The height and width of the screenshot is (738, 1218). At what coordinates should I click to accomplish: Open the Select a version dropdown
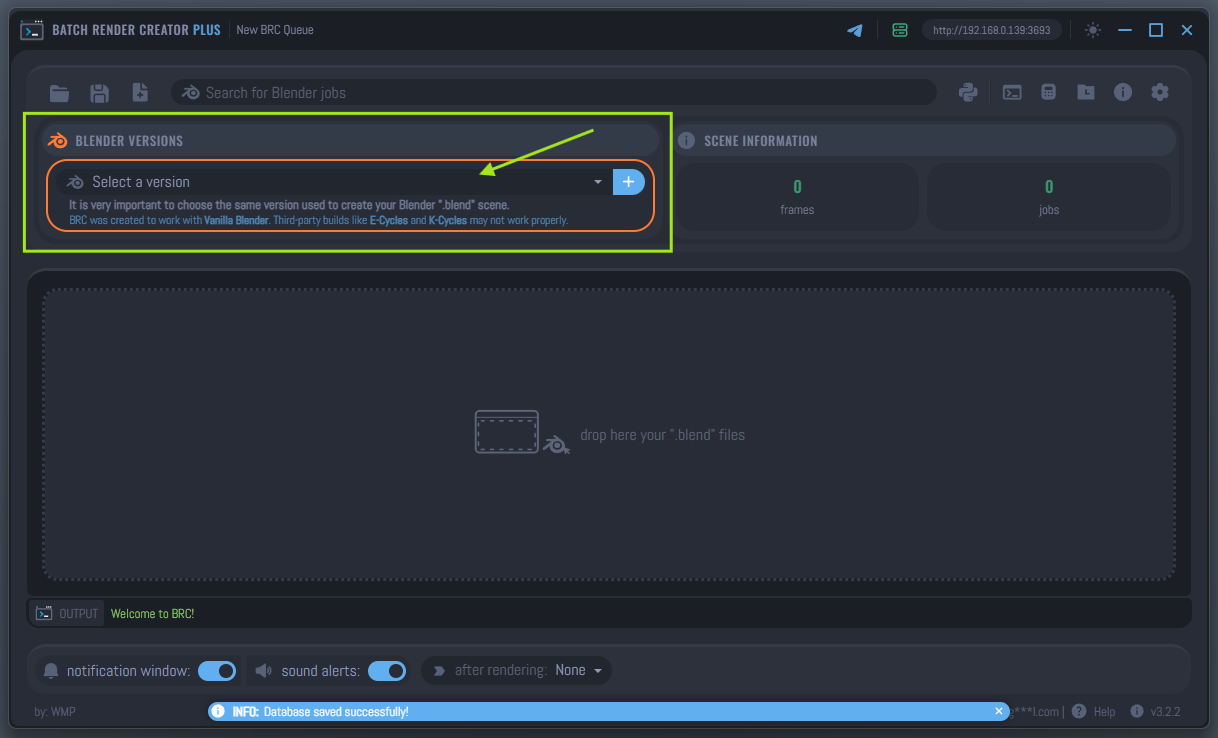click(333, 182)
